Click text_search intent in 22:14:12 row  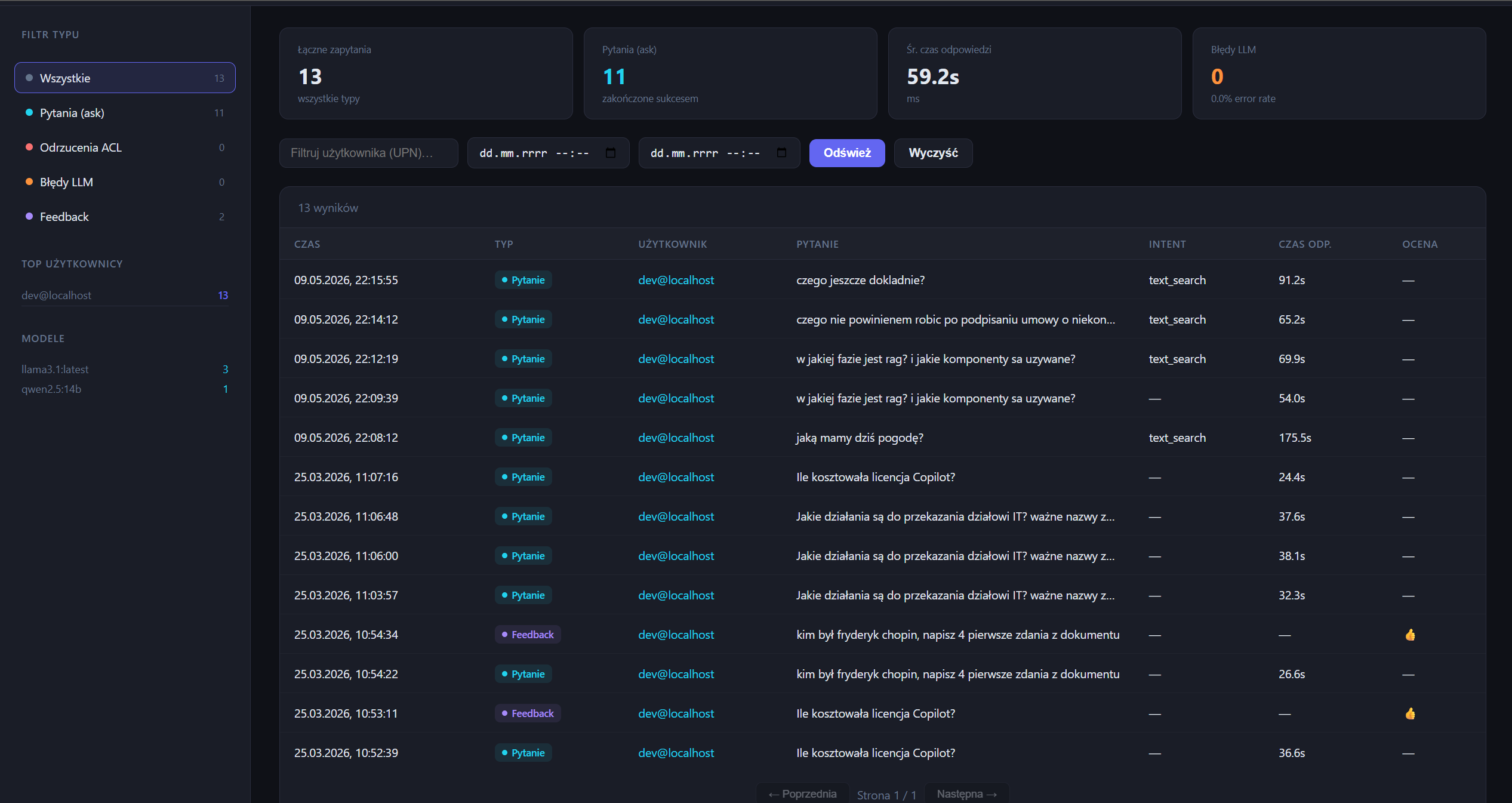(x=1177, y=319)
